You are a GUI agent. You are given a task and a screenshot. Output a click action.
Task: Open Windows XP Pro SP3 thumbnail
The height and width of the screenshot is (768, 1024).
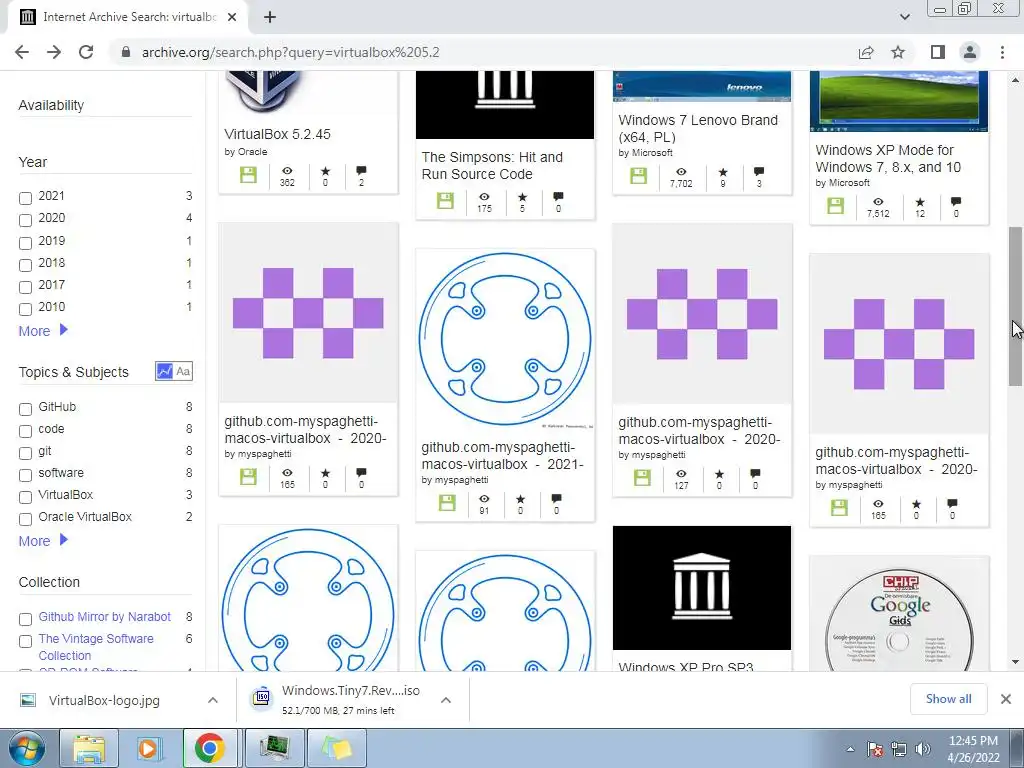702,588
